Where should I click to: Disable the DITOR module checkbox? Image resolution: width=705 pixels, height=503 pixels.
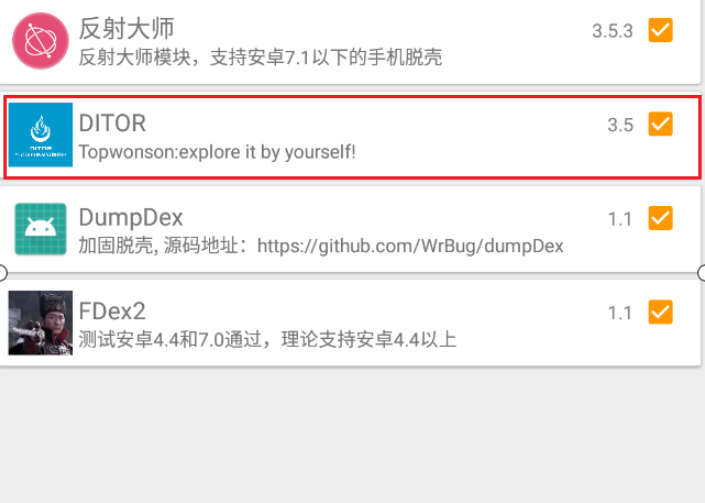(660, 124)
